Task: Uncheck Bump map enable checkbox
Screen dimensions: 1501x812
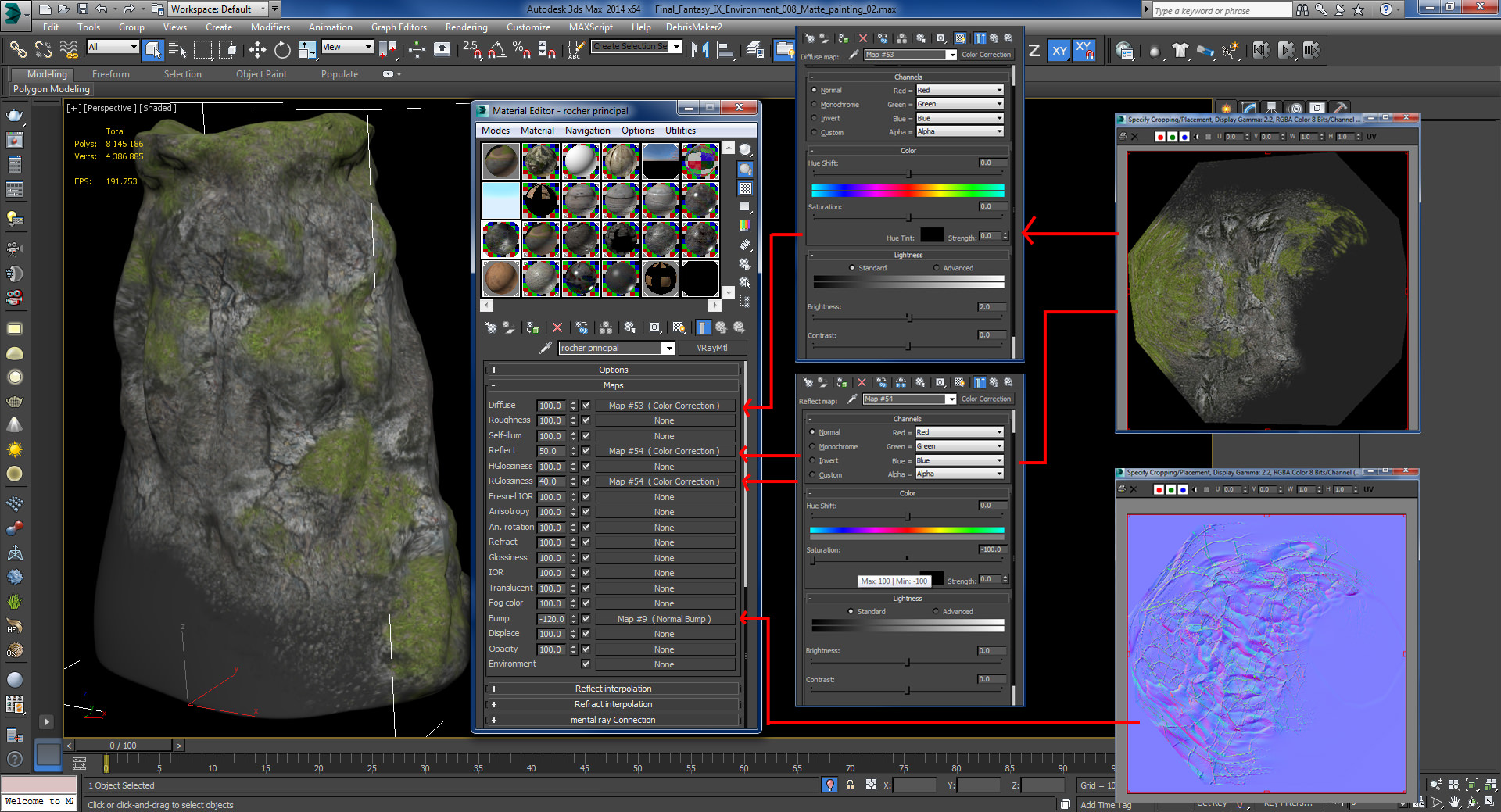Action: (x=586, y=619)
